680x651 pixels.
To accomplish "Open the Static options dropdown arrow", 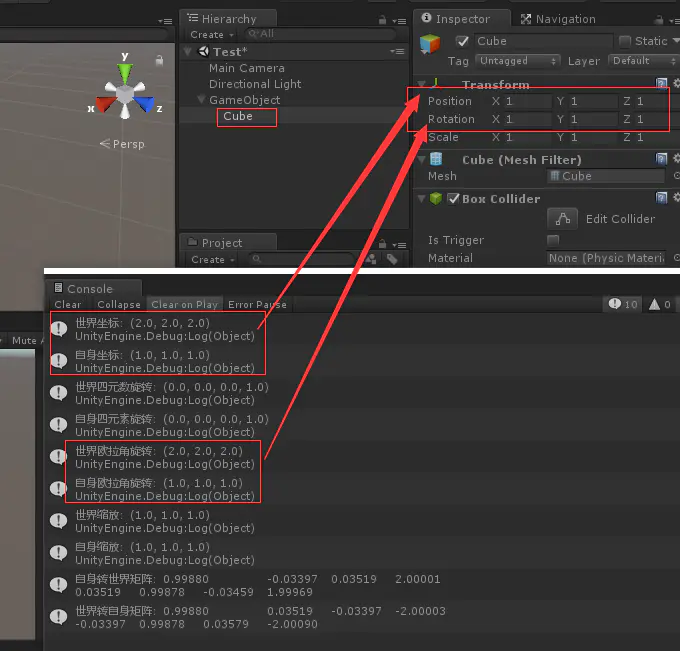I will tap(676, 41).
